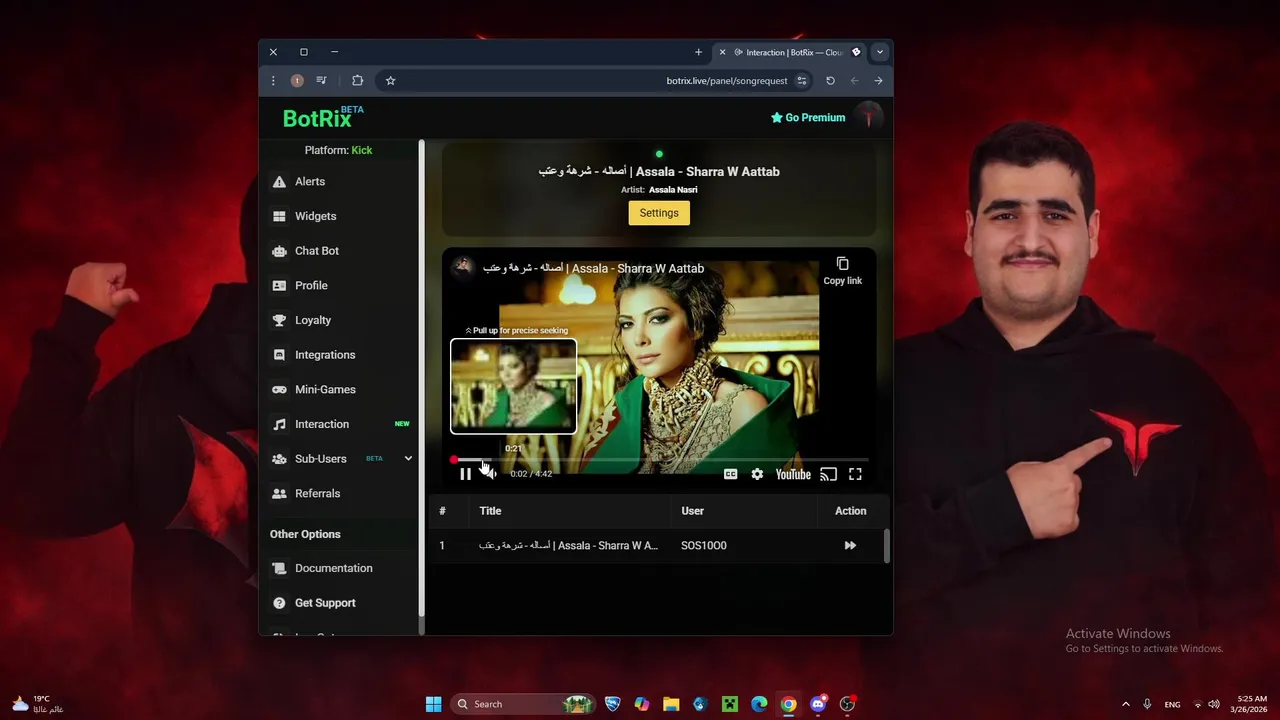Copy the video link
Screen dimensions: 1280x720
pos(842,270)
